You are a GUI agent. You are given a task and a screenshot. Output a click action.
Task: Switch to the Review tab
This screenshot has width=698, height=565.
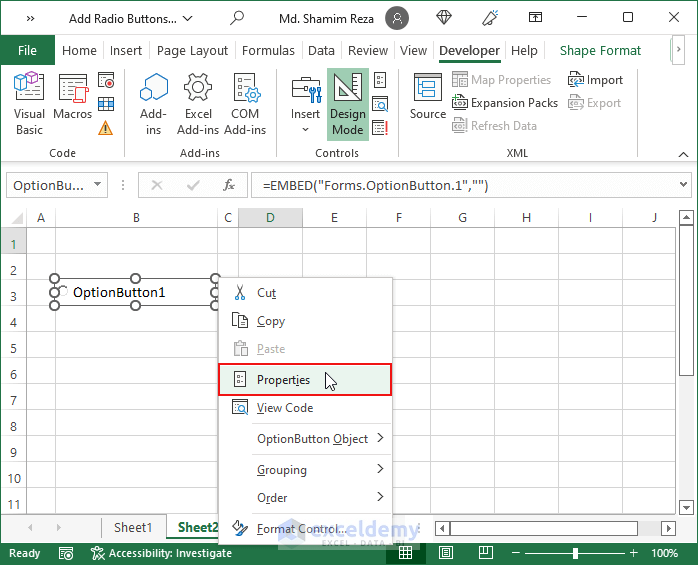368,50
